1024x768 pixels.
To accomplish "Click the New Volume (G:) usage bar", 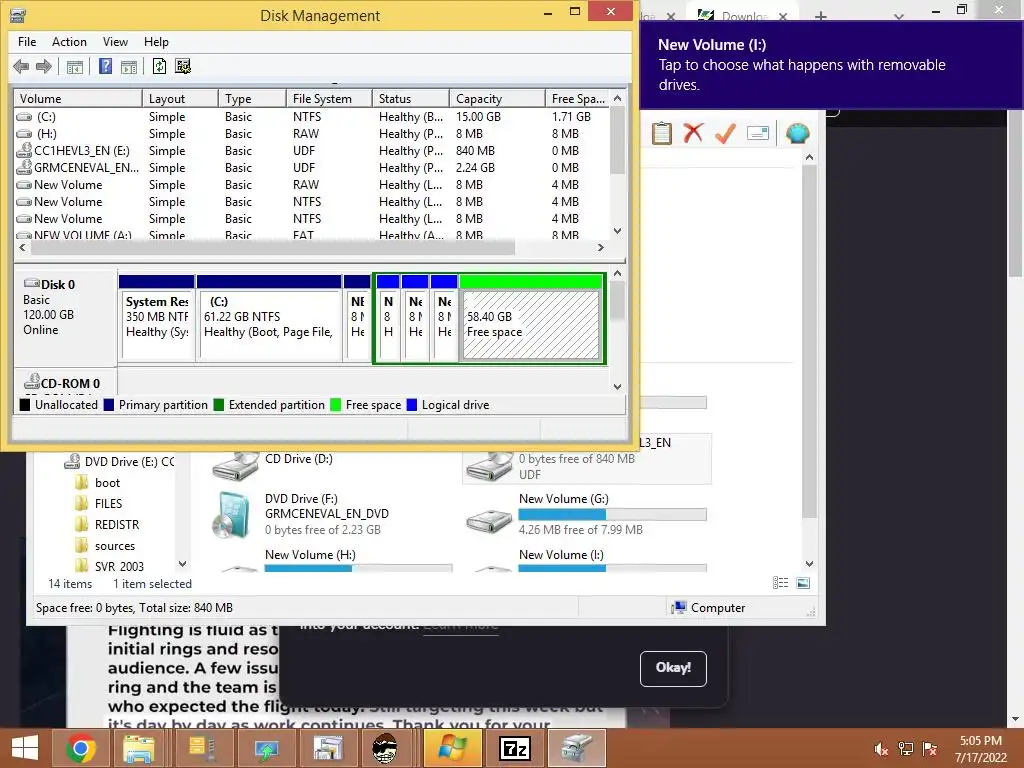I will point(612,515).
